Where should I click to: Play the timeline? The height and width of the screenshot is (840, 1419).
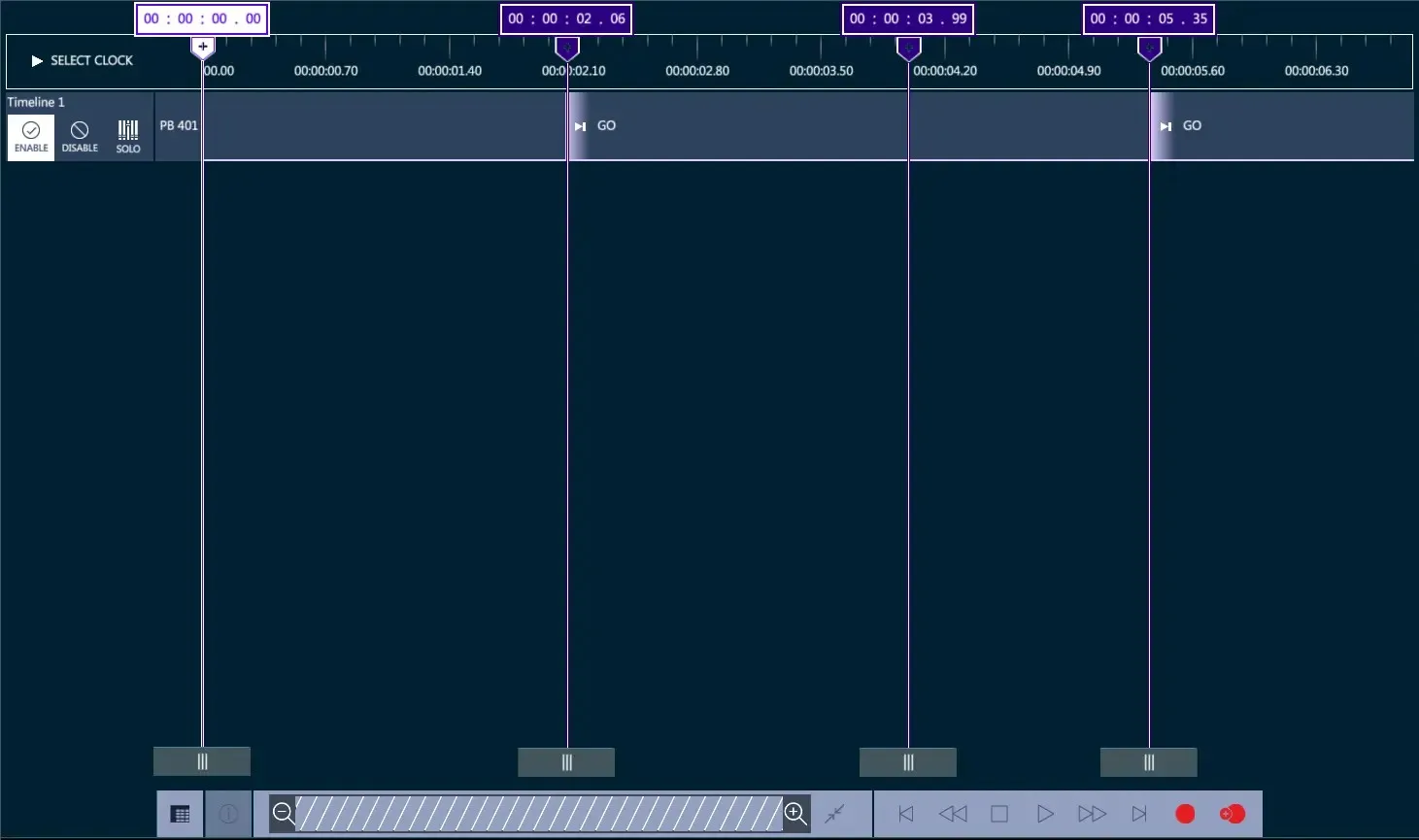pos(1045,814)
